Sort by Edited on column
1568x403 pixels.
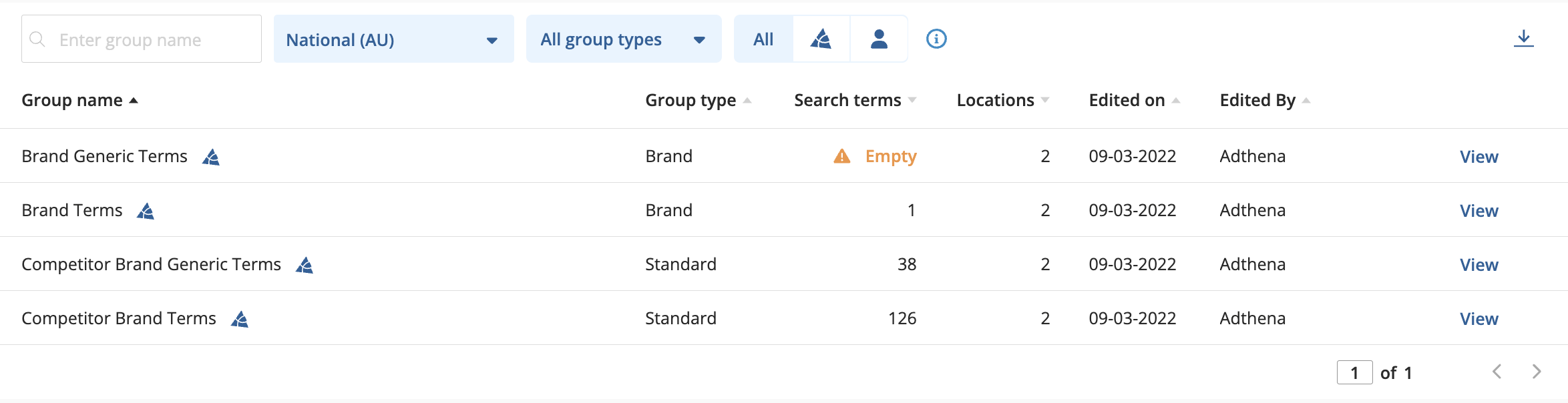(x=1135, y=100)
